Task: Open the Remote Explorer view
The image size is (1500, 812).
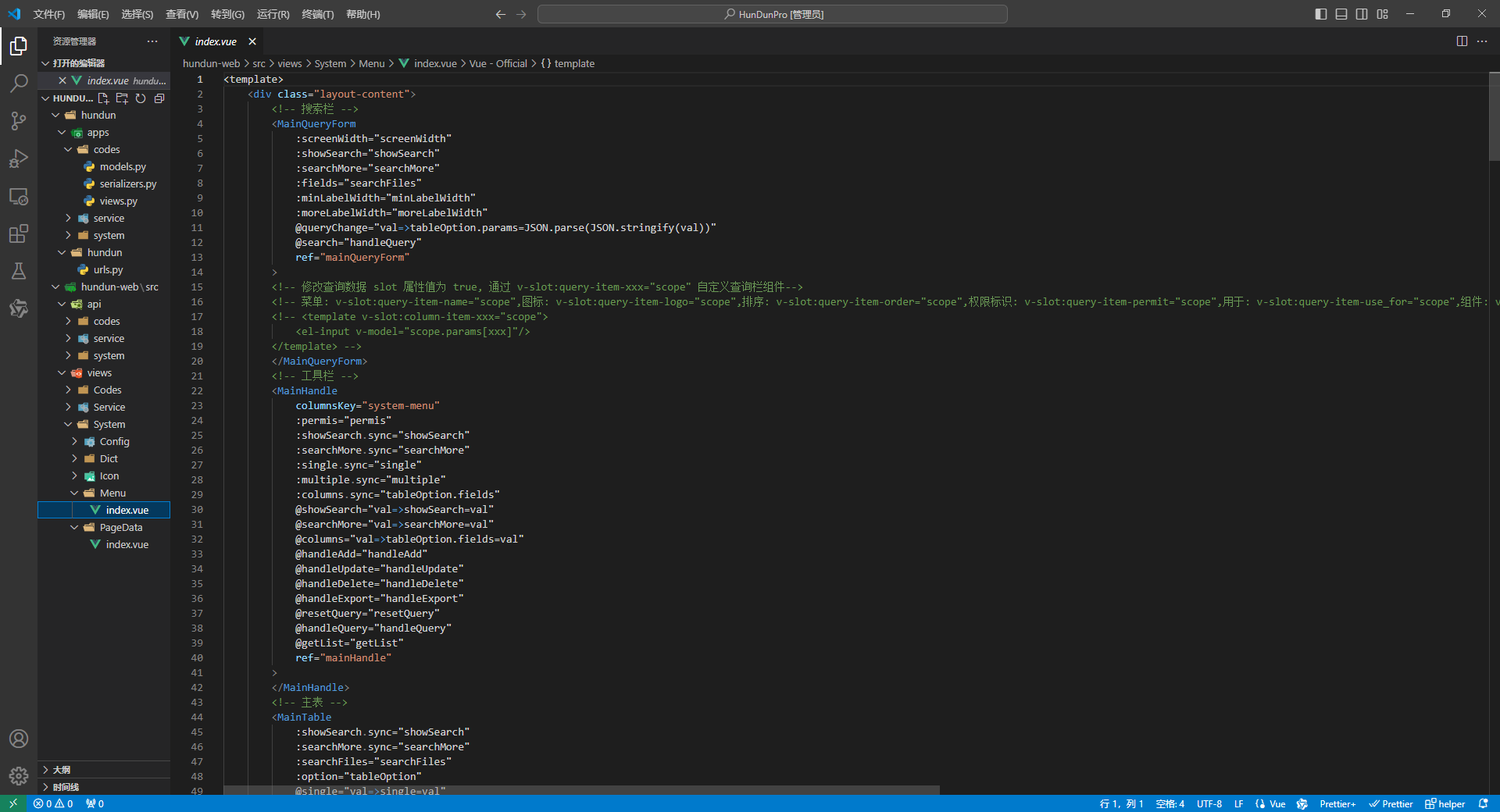Action: click(x=19, y=196)
